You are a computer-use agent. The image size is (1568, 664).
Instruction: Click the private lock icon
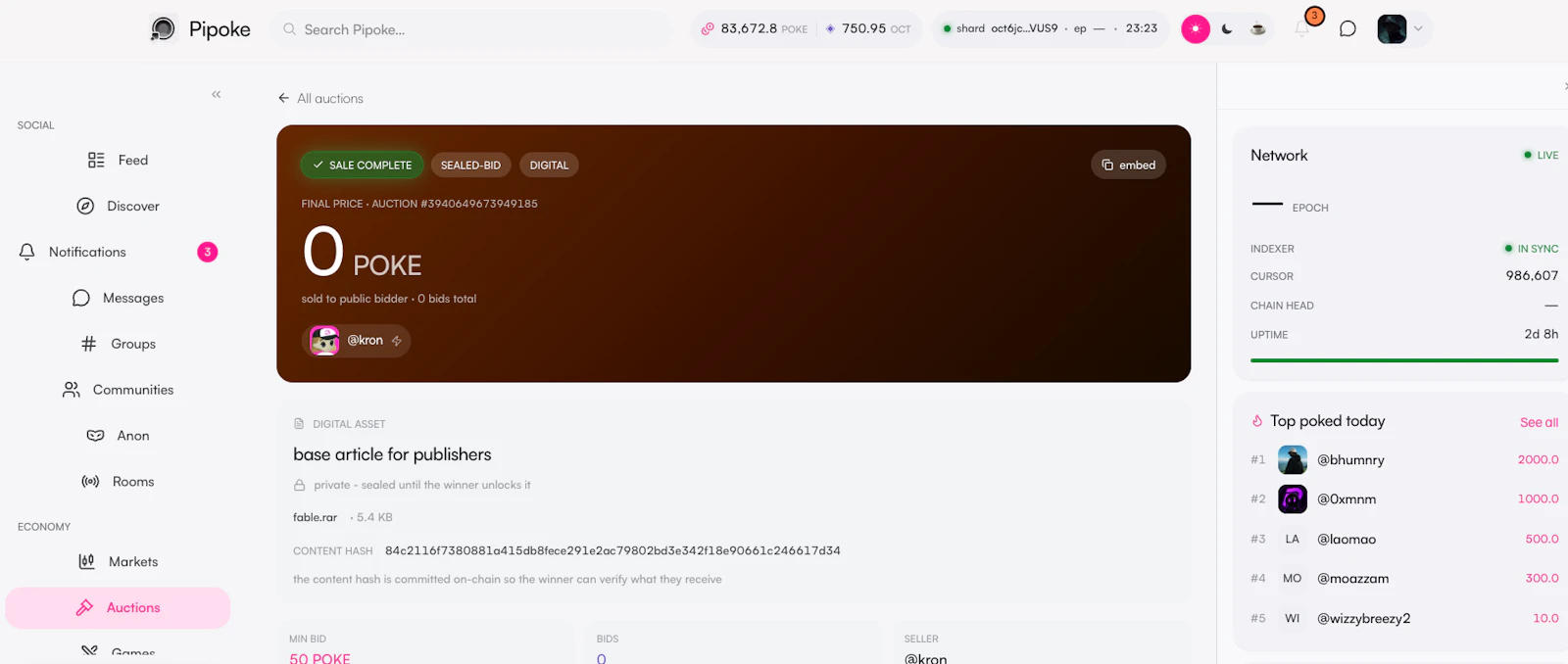(300, 486)
